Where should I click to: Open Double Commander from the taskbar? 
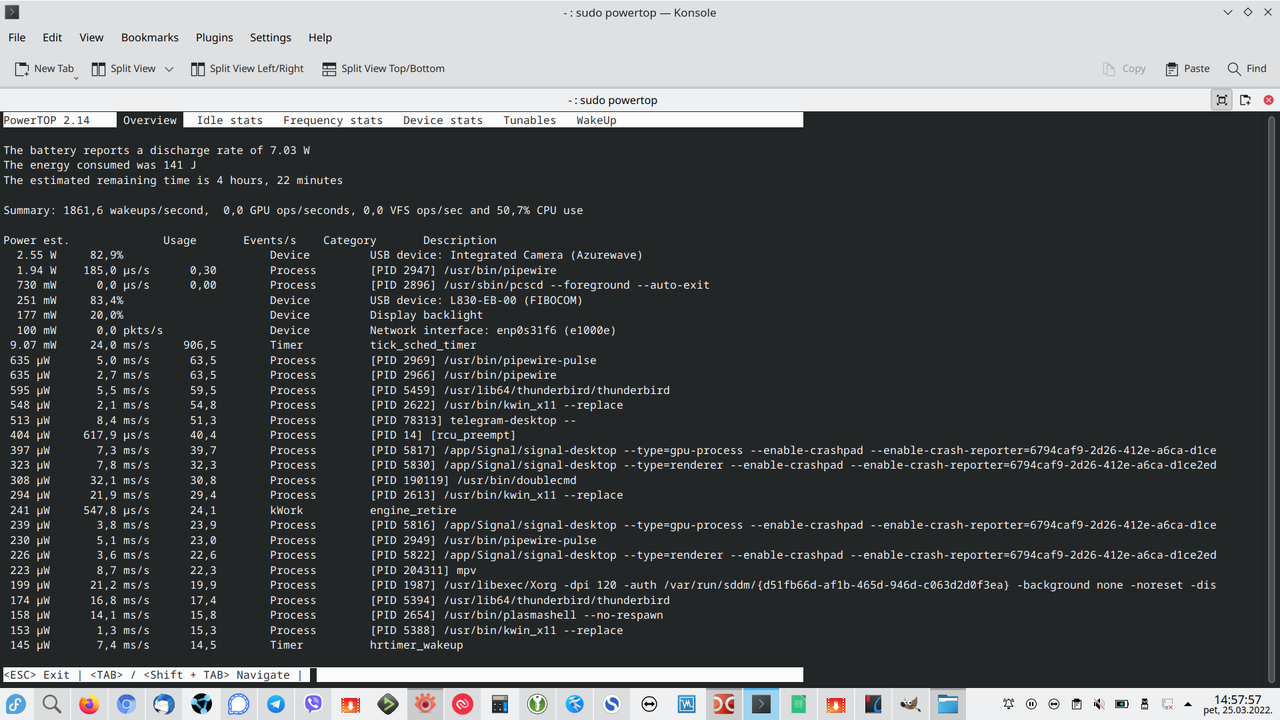[x=724, y=704]
